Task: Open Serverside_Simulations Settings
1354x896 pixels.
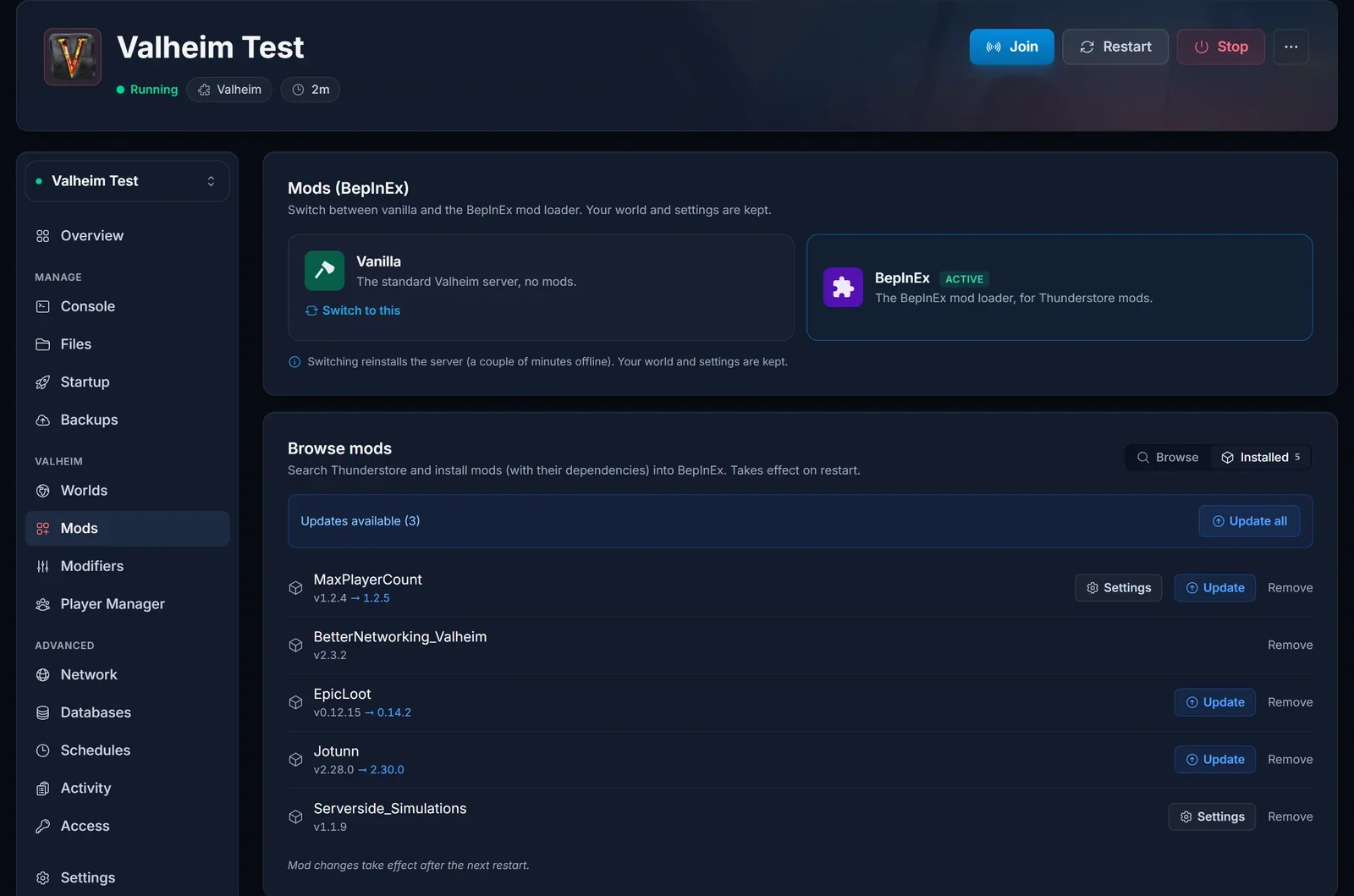Action: 1212,816
